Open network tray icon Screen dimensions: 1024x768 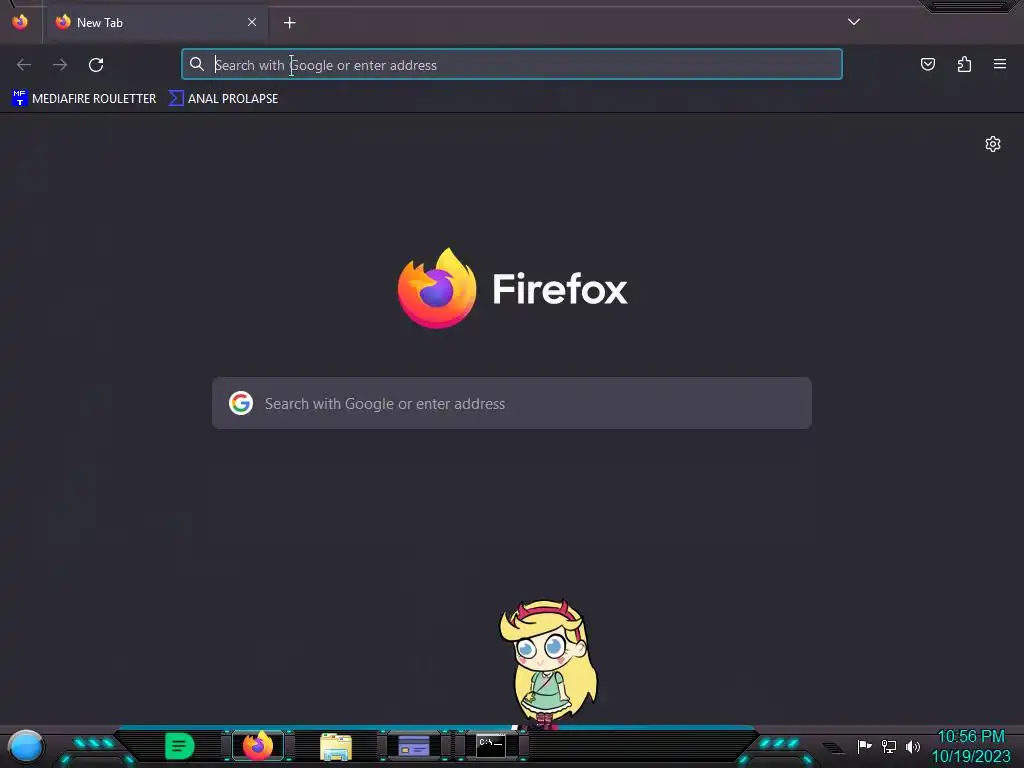[x=889, y=746]
